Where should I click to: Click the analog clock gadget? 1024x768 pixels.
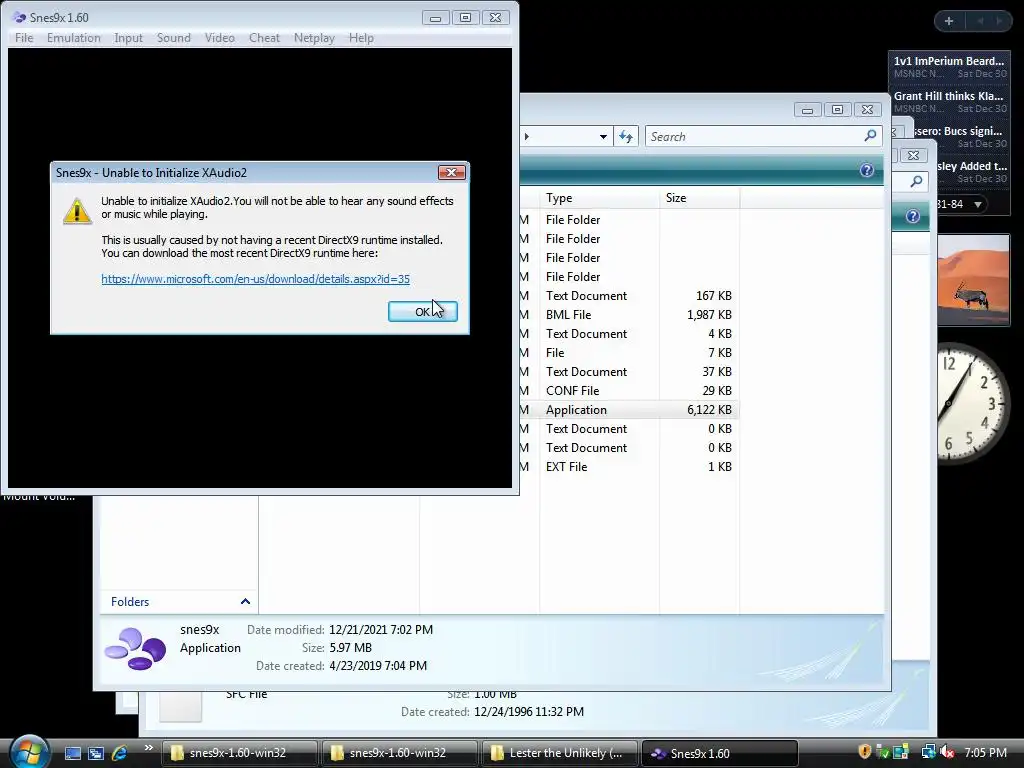tap(972, 405)
